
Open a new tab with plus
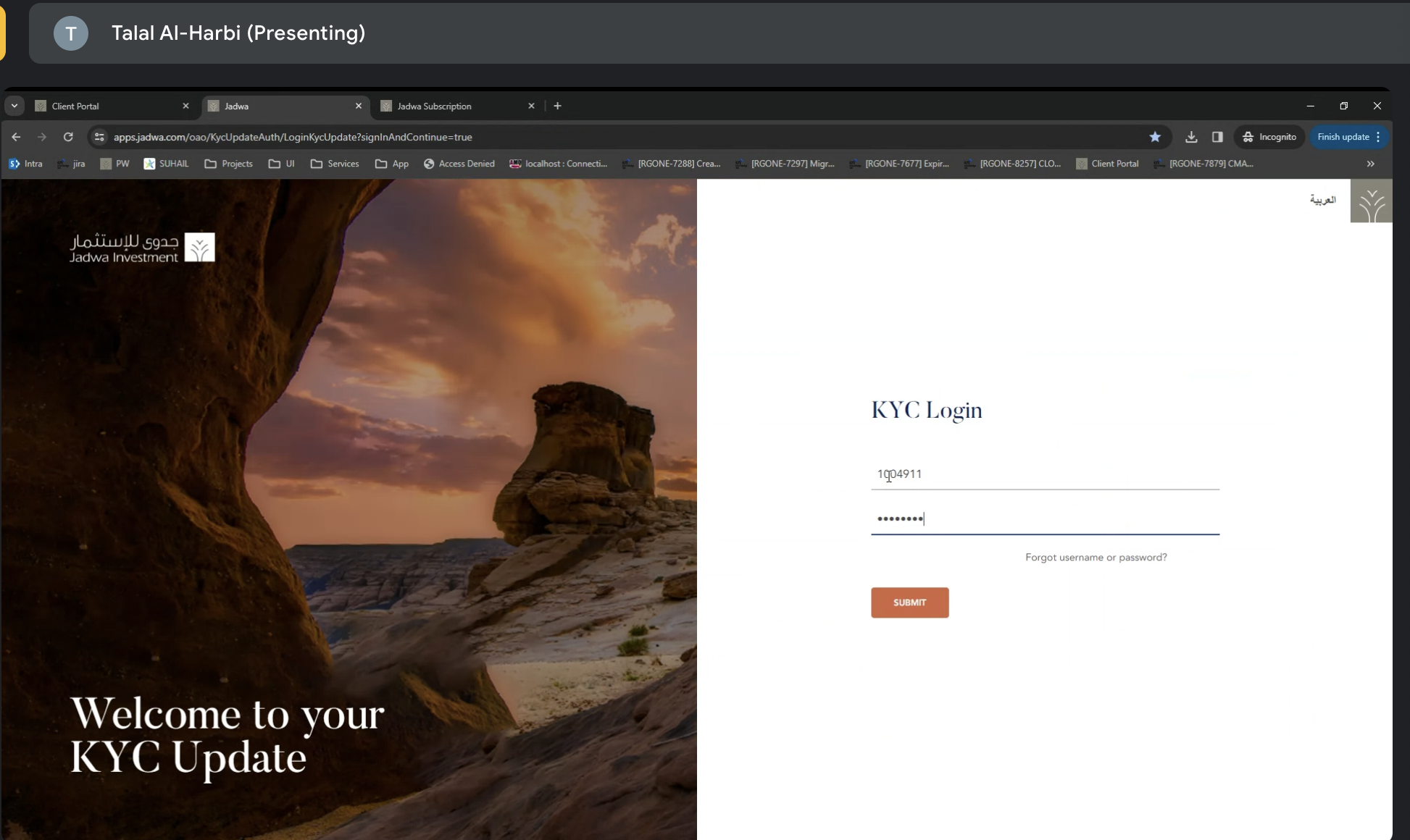click(557, 106)
